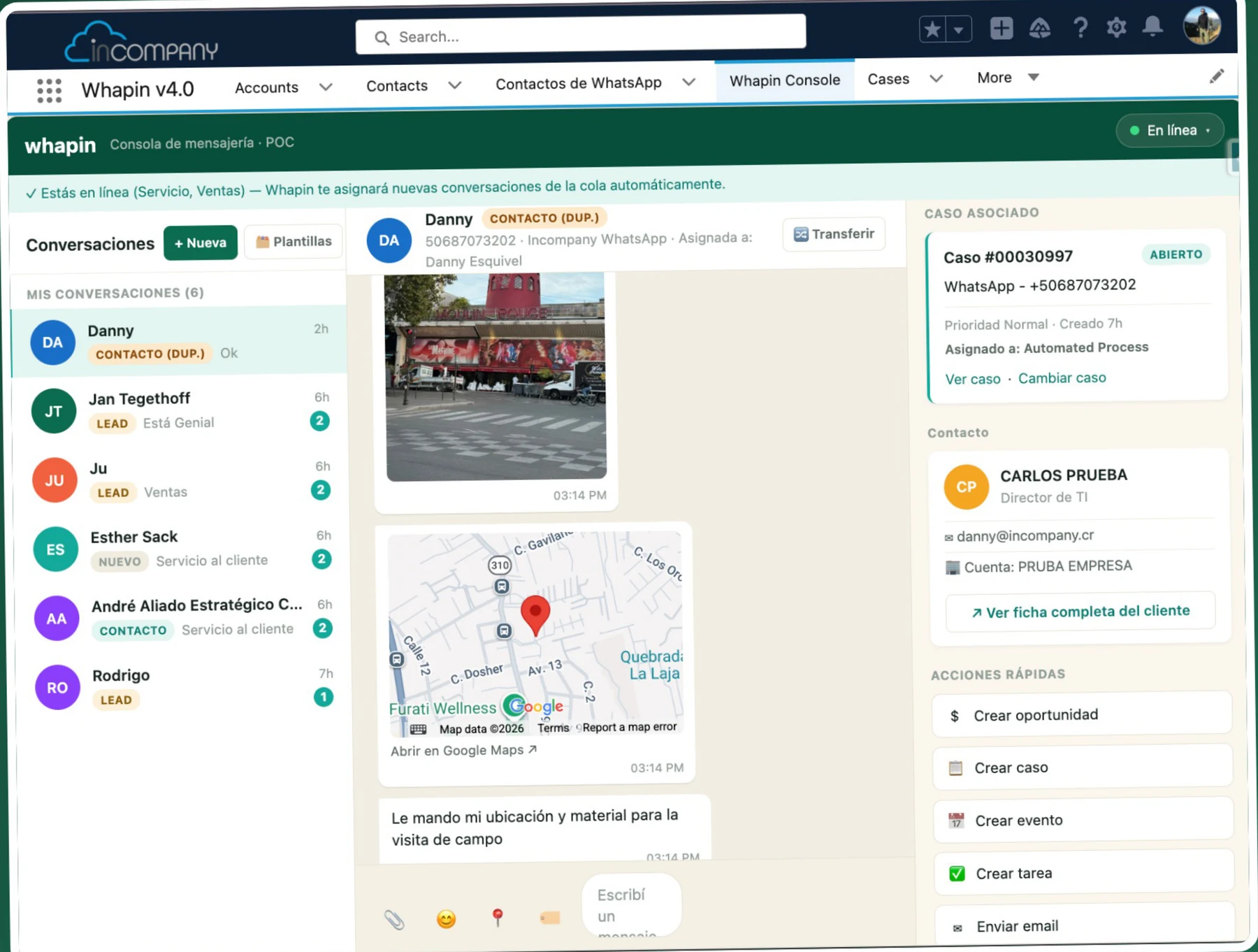The height and width of the screenshot is (952, 1258).
Task: Click Crear oportunidad quick action
Action: click(1081, 714)
